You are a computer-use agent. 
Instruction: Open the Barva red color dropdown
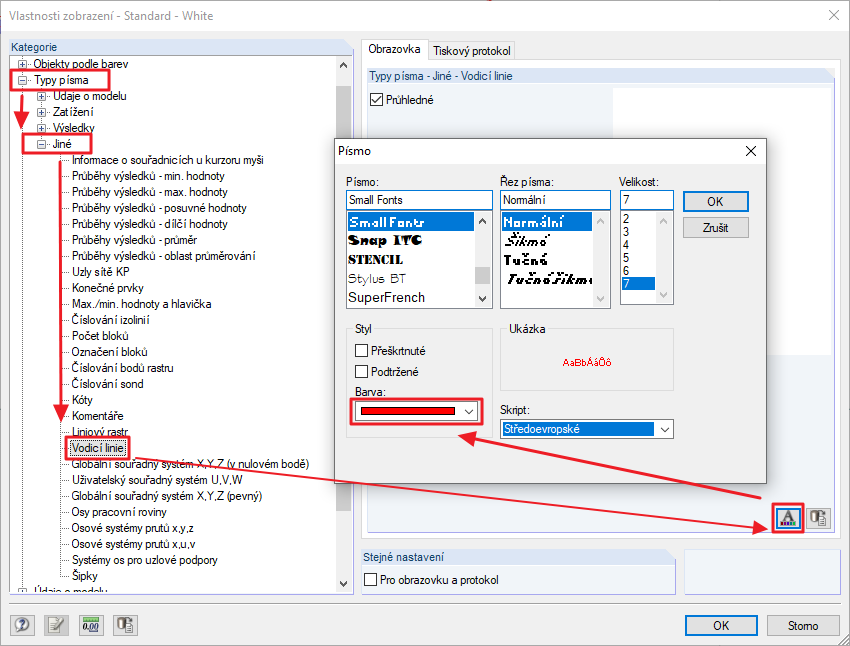[416, 411]
